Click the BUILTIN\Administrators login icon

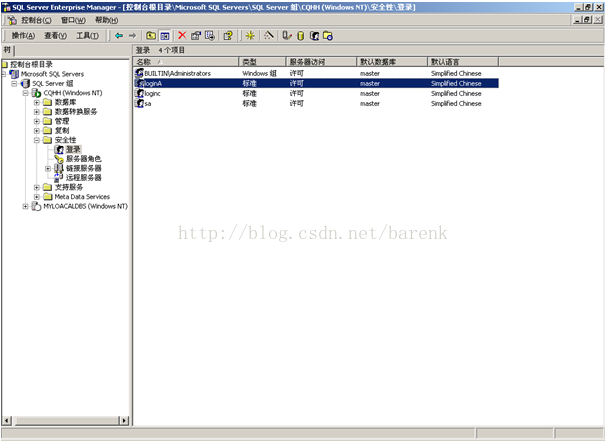pos(139,73)
